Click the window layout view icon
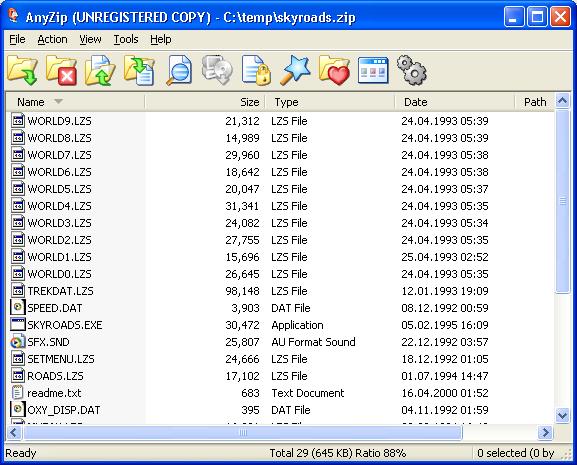Viewport: 577px width, 465px height. 373,70
